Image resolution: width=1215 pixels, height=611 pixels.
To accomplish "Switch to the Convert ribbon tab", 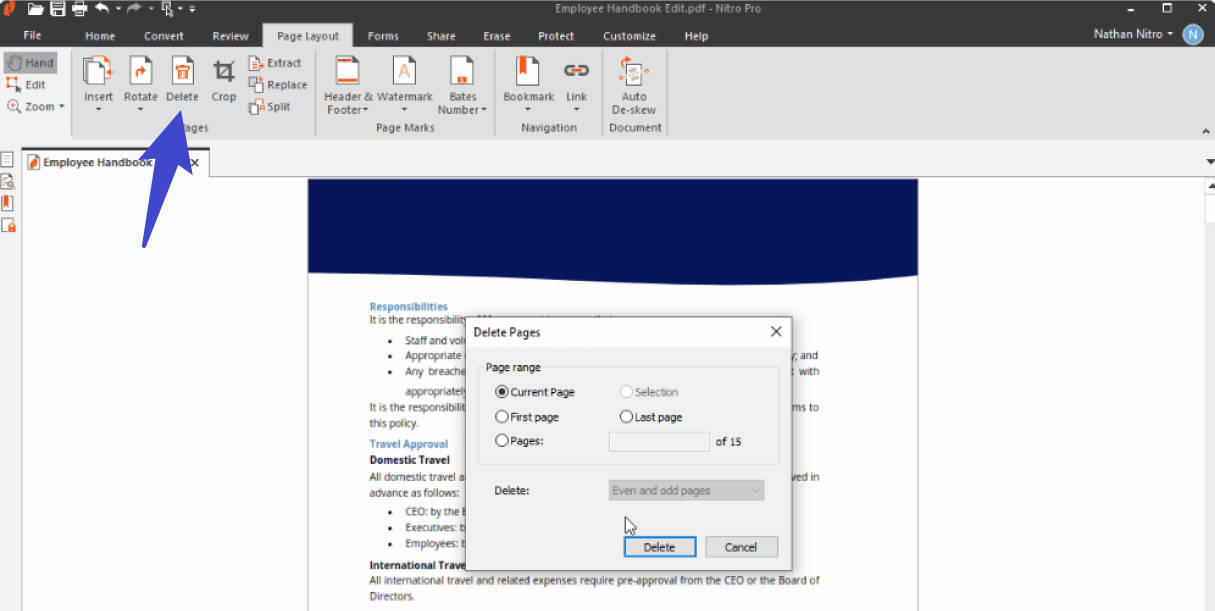I will (x=163, y=35).
